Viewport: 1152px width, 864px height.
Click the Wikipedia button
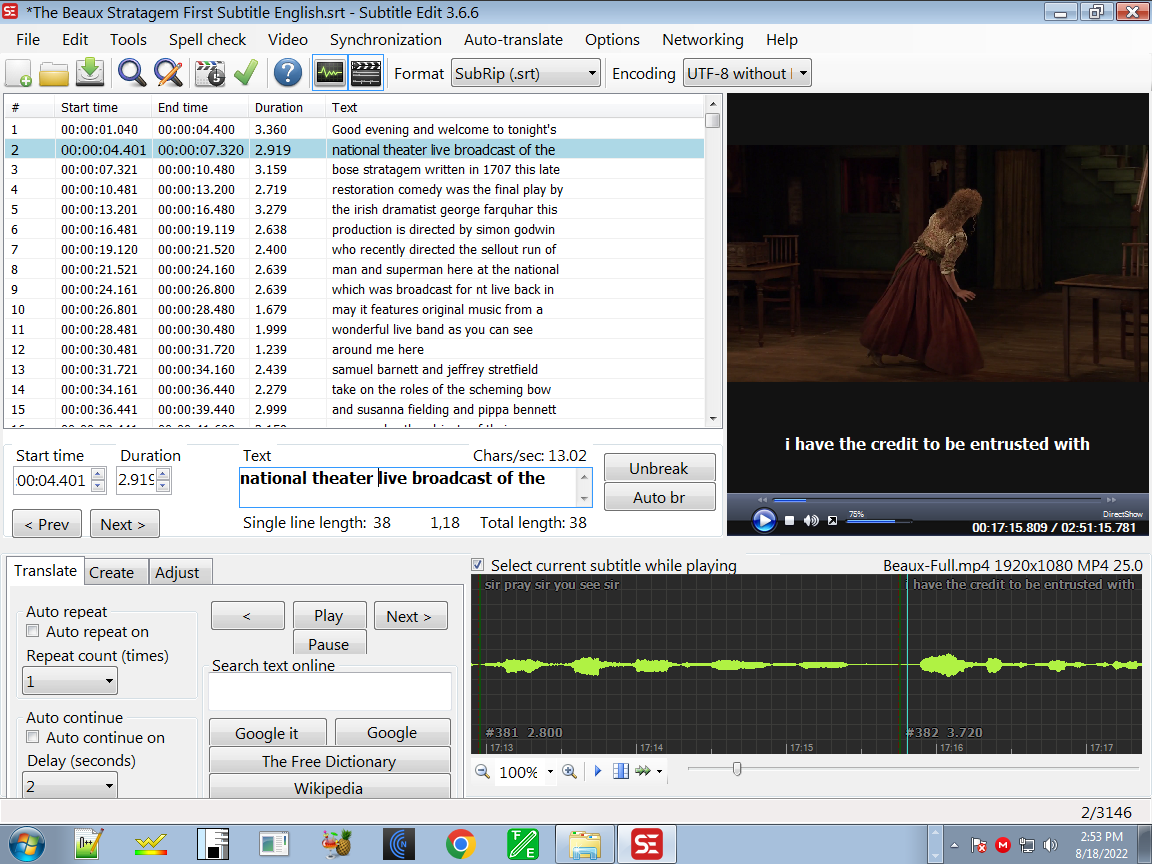point(329,787)
